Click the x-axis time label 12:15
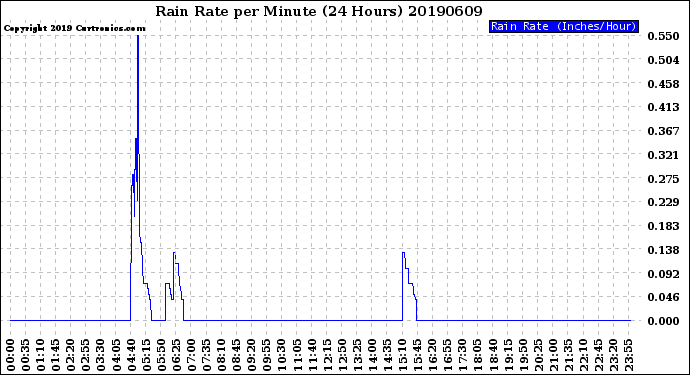 point(327,355)
